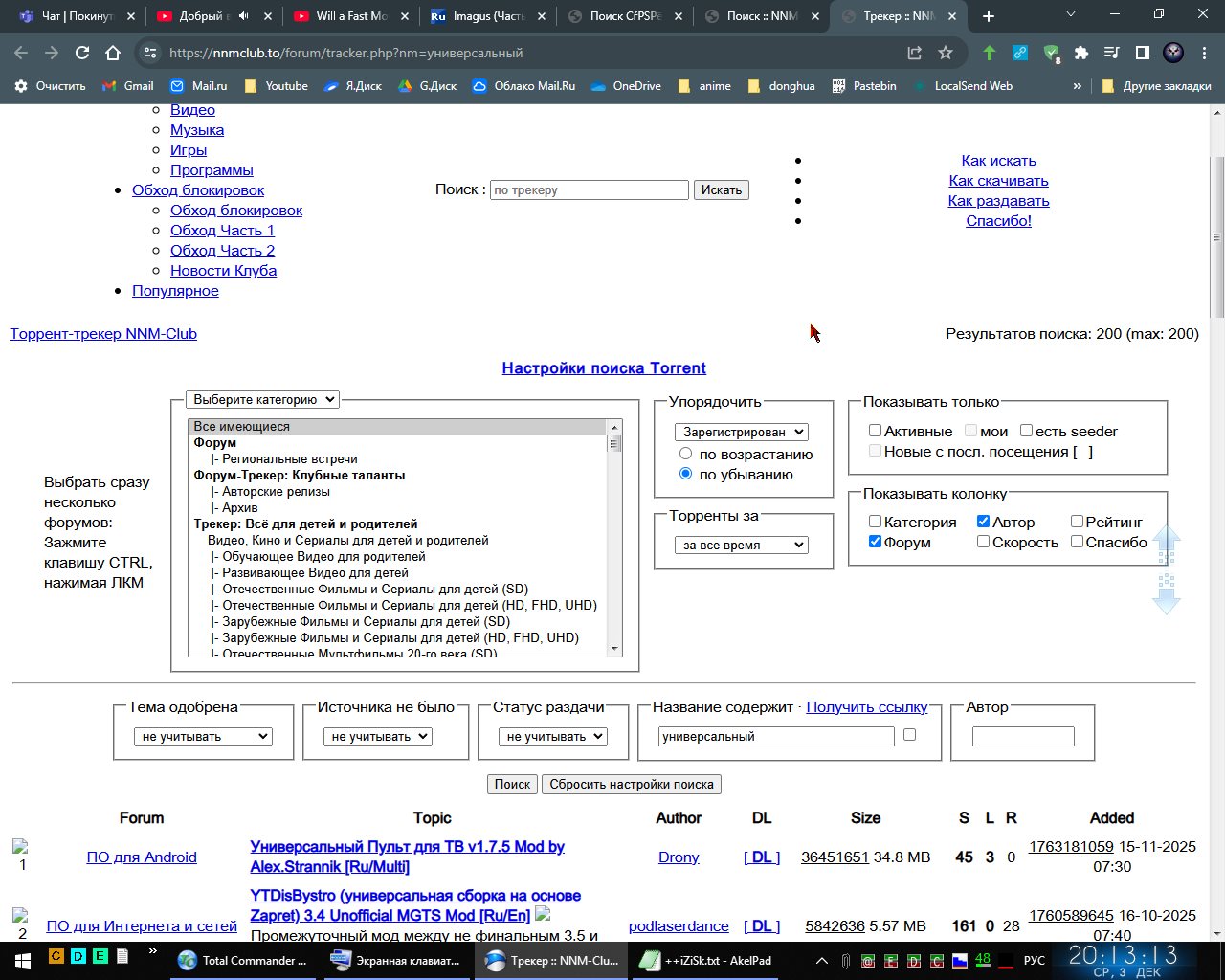Image resolution: width=1225 pixels, height=980 pixels.
Task: Open the Gmail bookmark
Action: (x=127, y=86)
